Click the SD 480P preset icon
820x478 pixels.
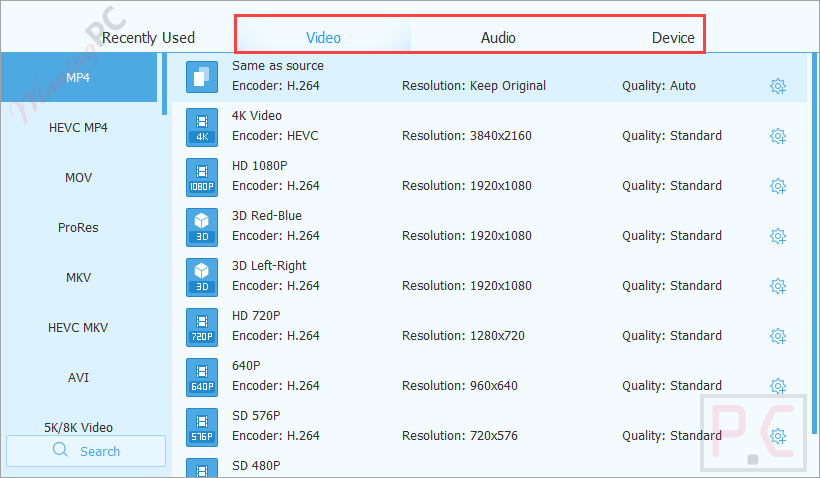click(x=202, y=468)
